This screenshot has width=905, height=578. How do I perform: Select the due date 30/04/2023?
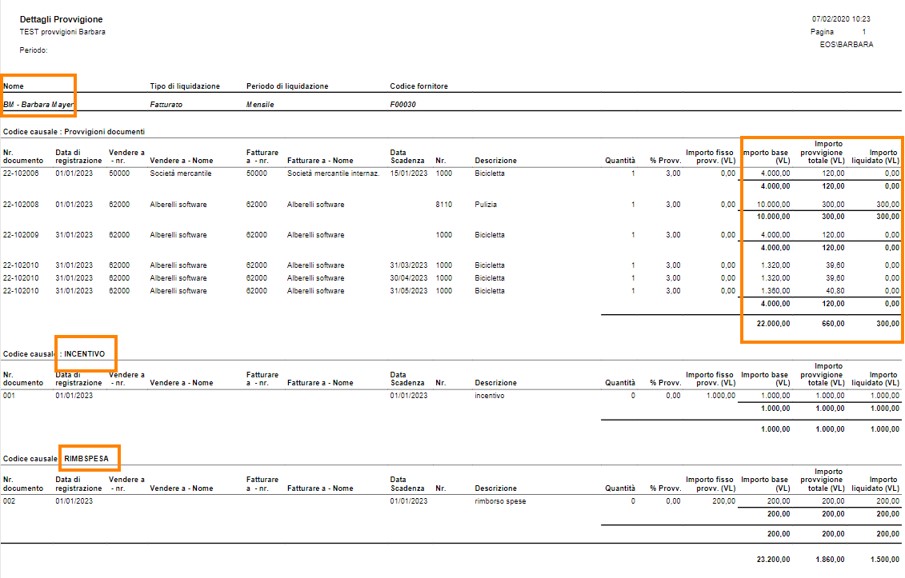click(408, 278)
